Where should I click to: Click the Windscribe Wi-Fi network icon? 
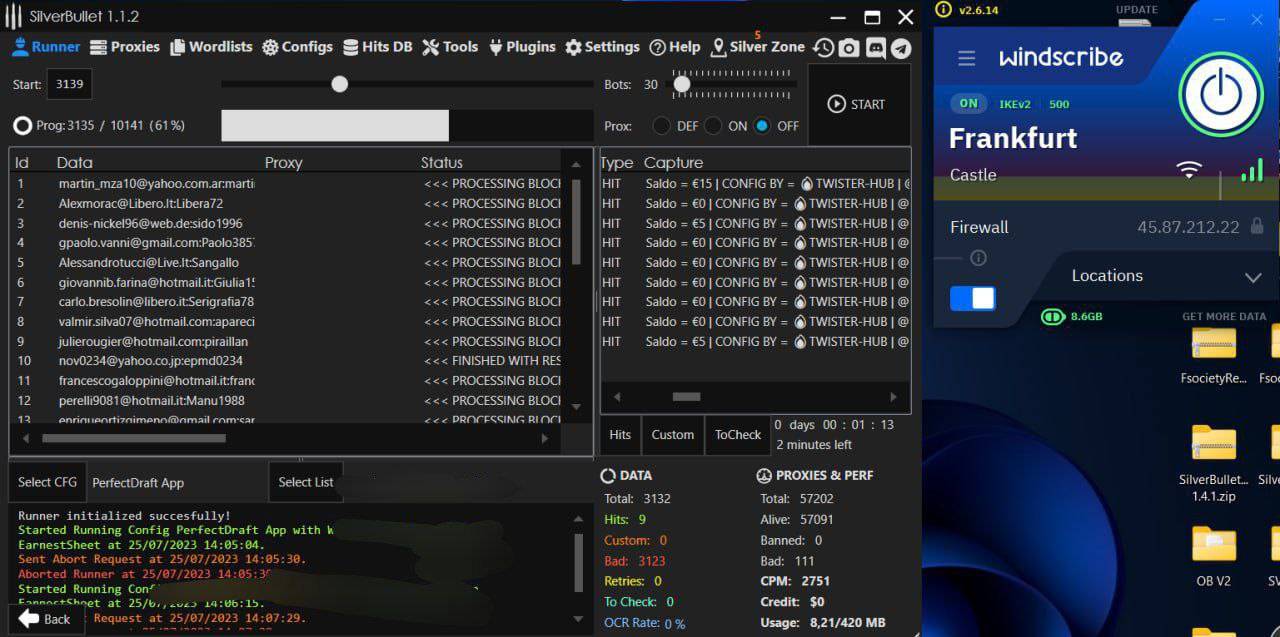click(x=1188, y=170)
